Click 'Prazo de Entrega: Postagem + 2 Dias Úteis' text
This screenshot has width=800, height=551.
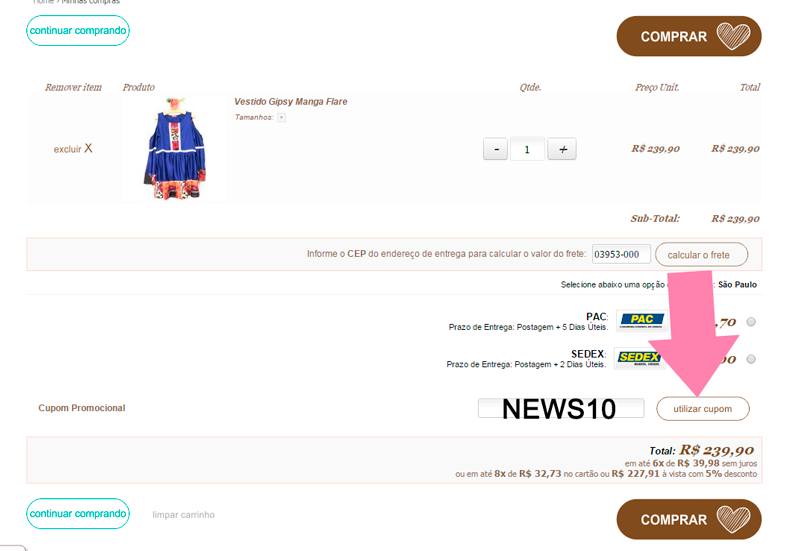[526, 364]
